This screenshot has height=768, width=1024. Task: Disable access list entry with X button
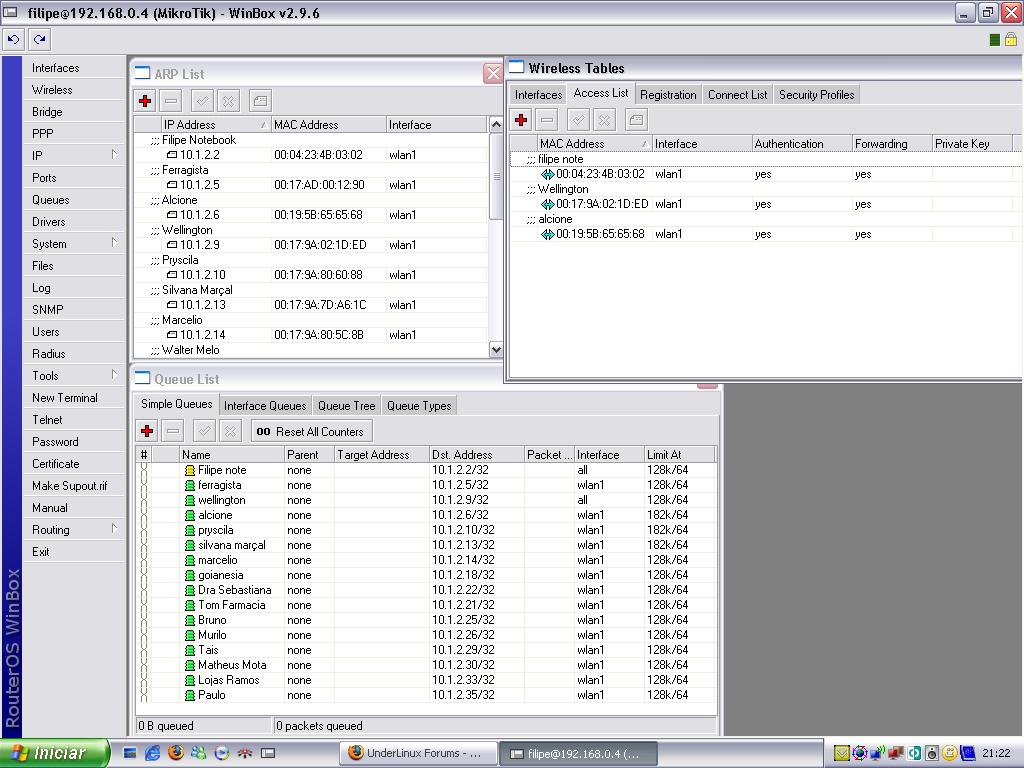click(x=605, y=120)
